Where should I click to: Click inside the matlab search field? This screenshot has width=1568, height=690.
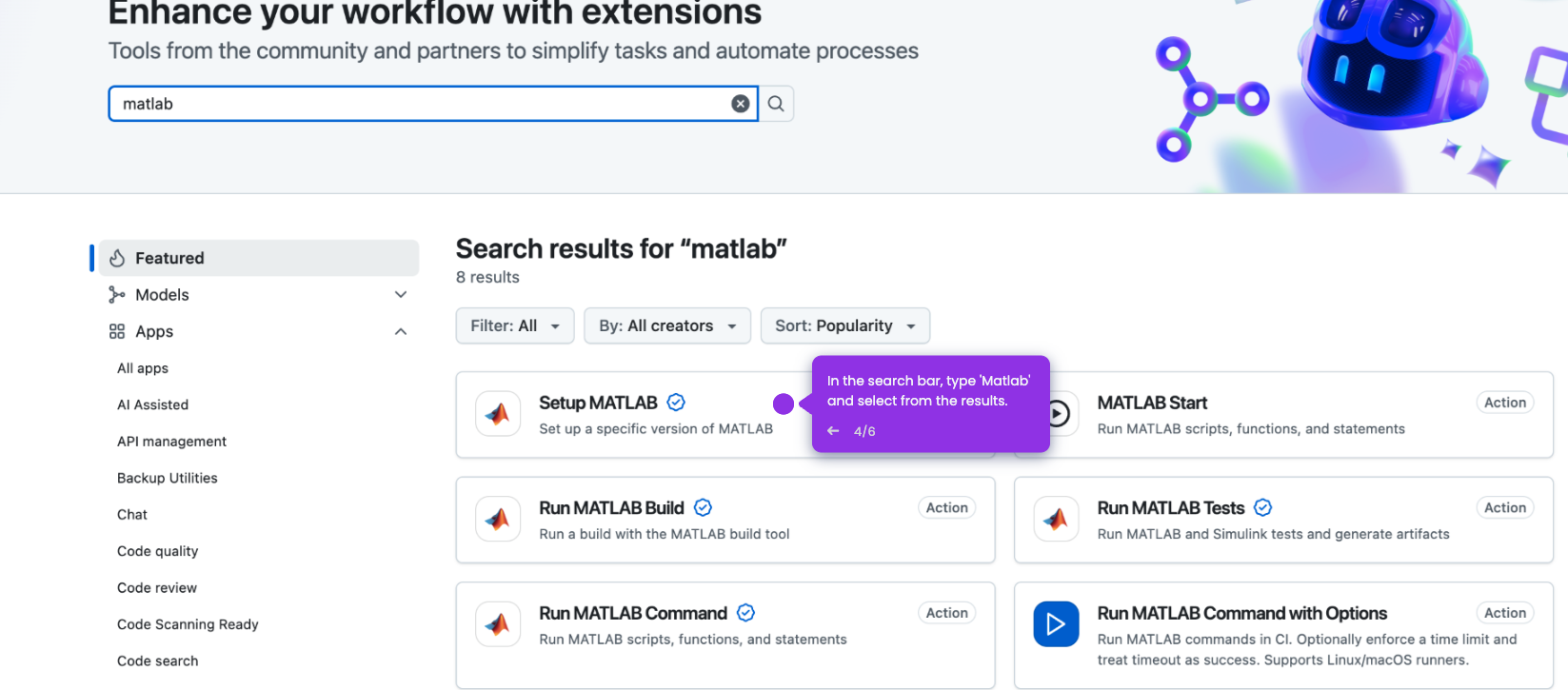click(x=419, y=104)
